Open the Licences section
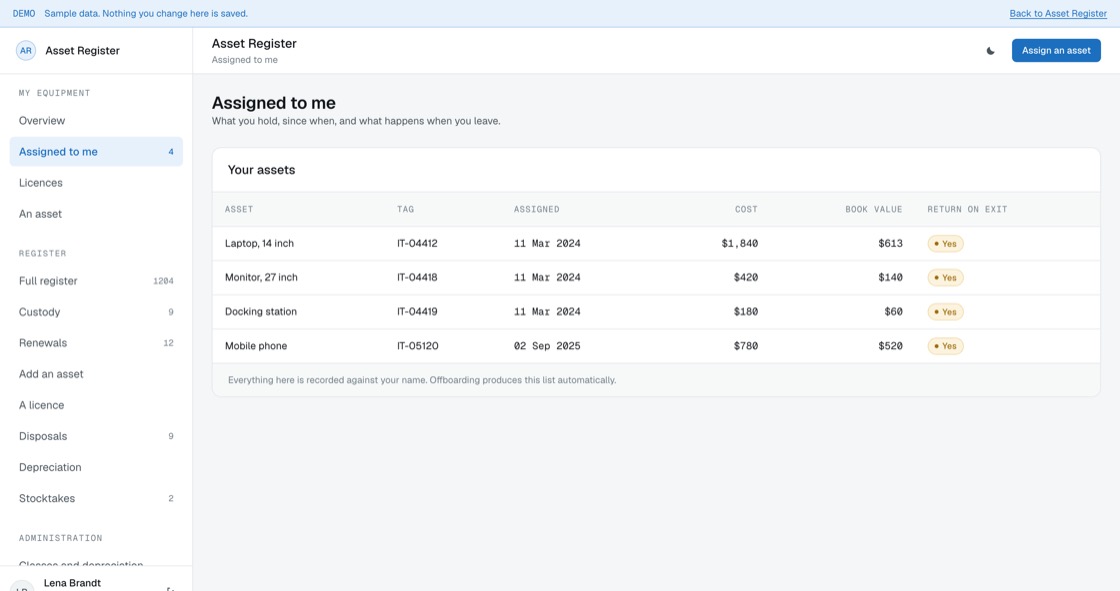The image size is (1120, 591). pos(96,183)
